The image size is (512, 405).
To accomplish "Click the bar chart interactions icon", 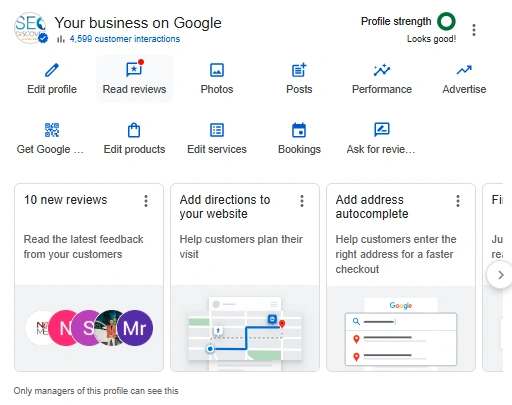I will point(61,39).
